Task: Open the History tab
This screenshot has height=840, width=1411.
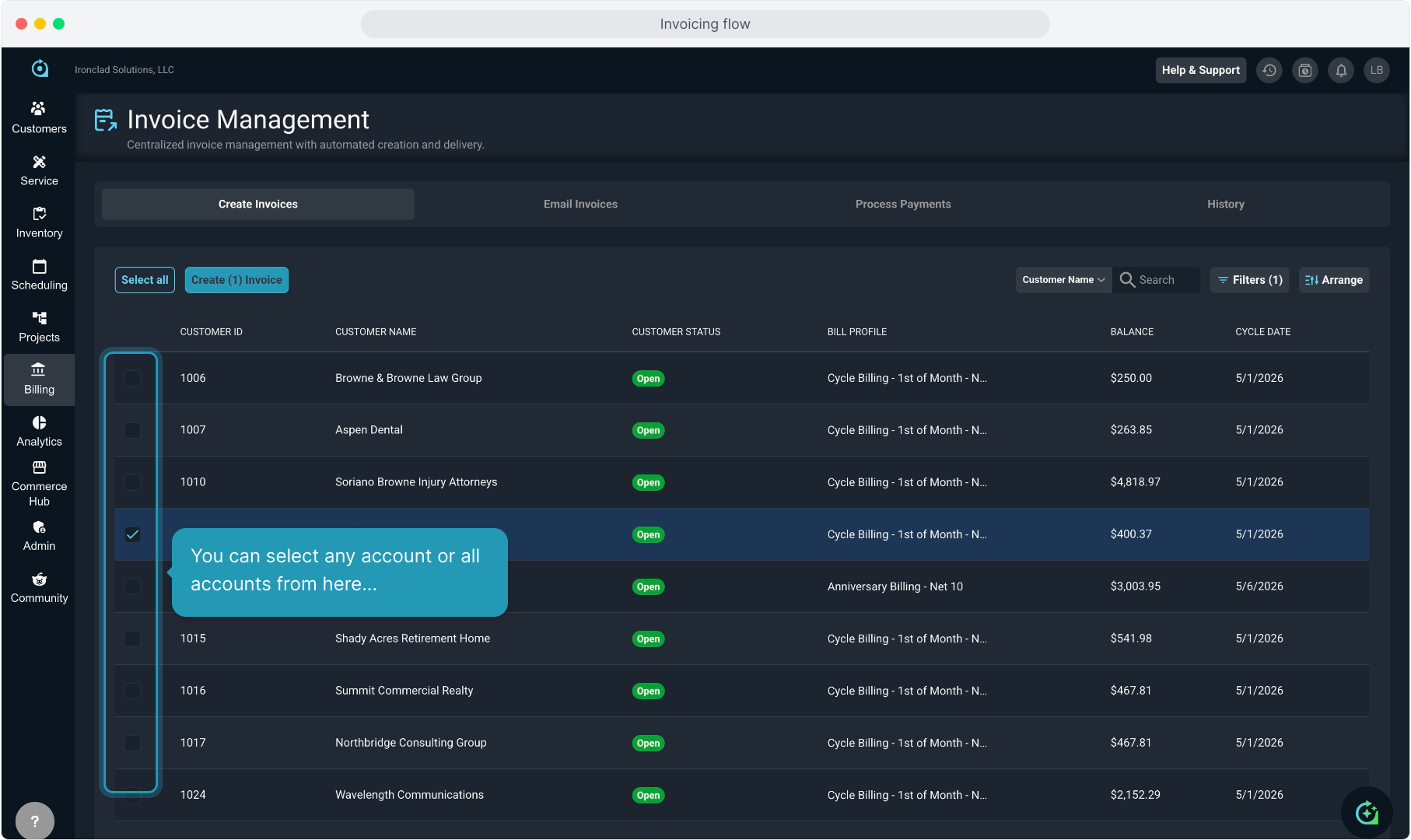Action: (1226, 204)
